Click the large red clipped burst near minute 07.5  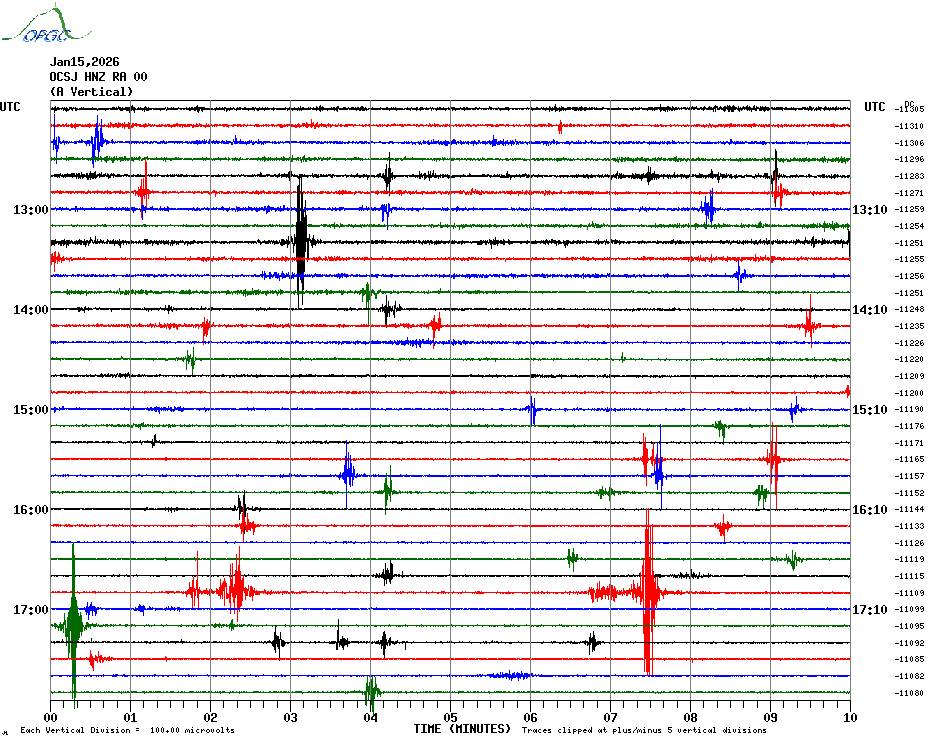pos(648,592)
